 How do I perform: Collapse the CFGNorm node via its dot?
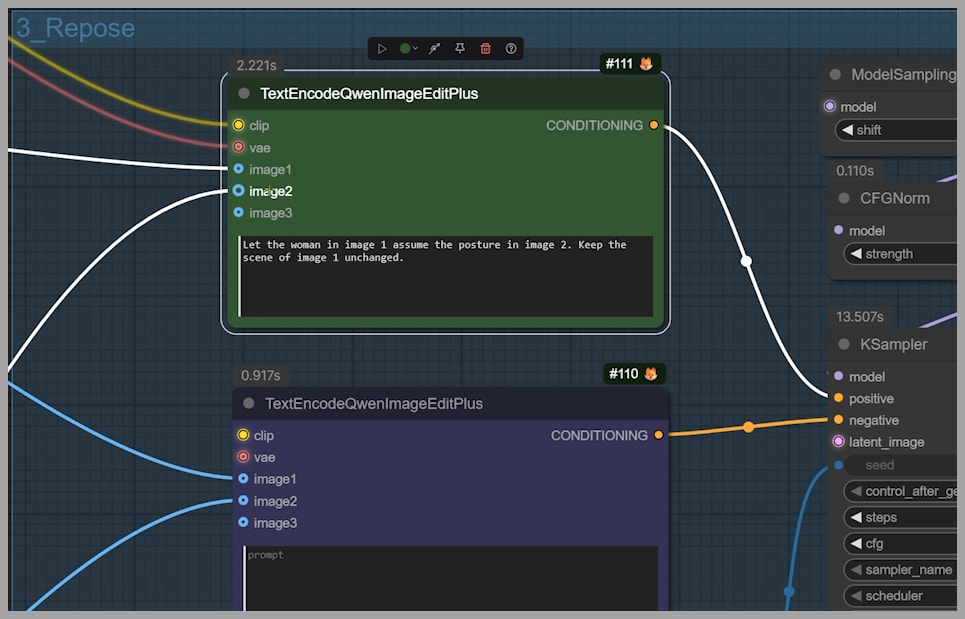click(844, 198)
